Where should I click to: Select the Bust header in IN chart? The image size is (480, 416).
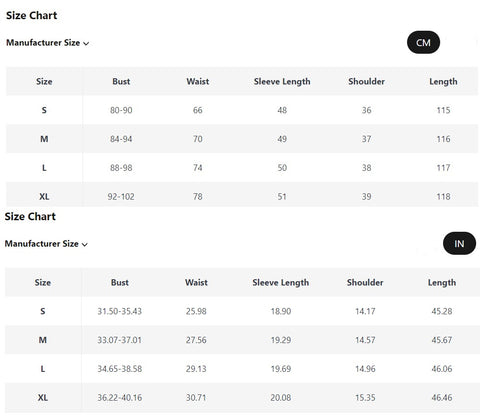point(120,282)
